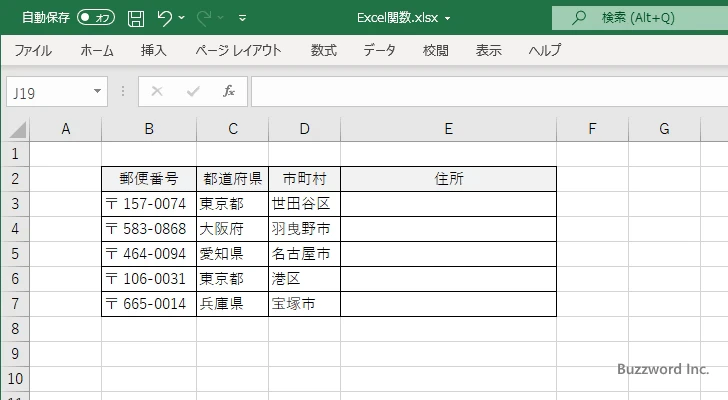
Task: Select column B header
Action: tap(149, 129)
